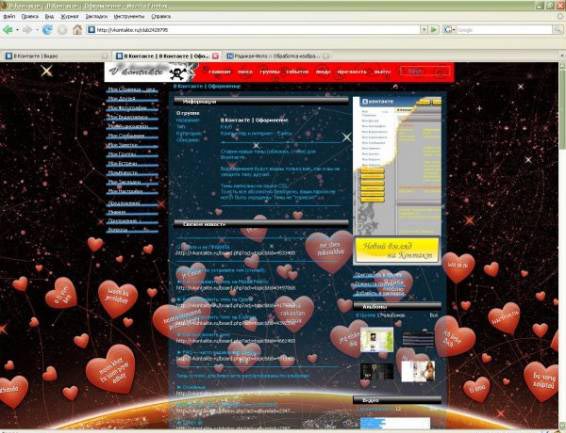Open Мои Друзья in the left sidebar

pyautogui.click(x=132, y=99)
